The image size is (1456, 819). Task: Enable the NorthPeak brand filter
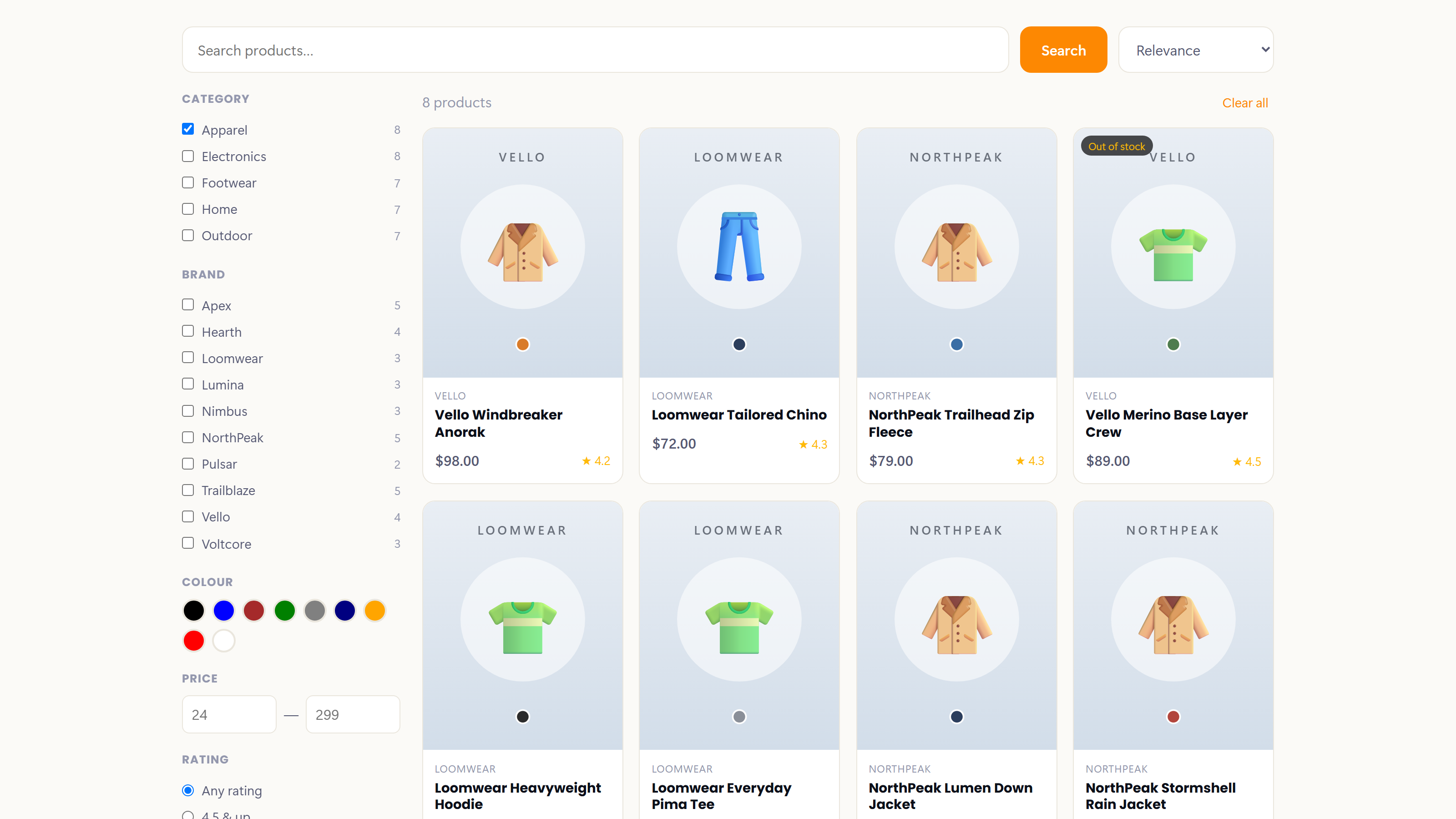click(187, 437)
